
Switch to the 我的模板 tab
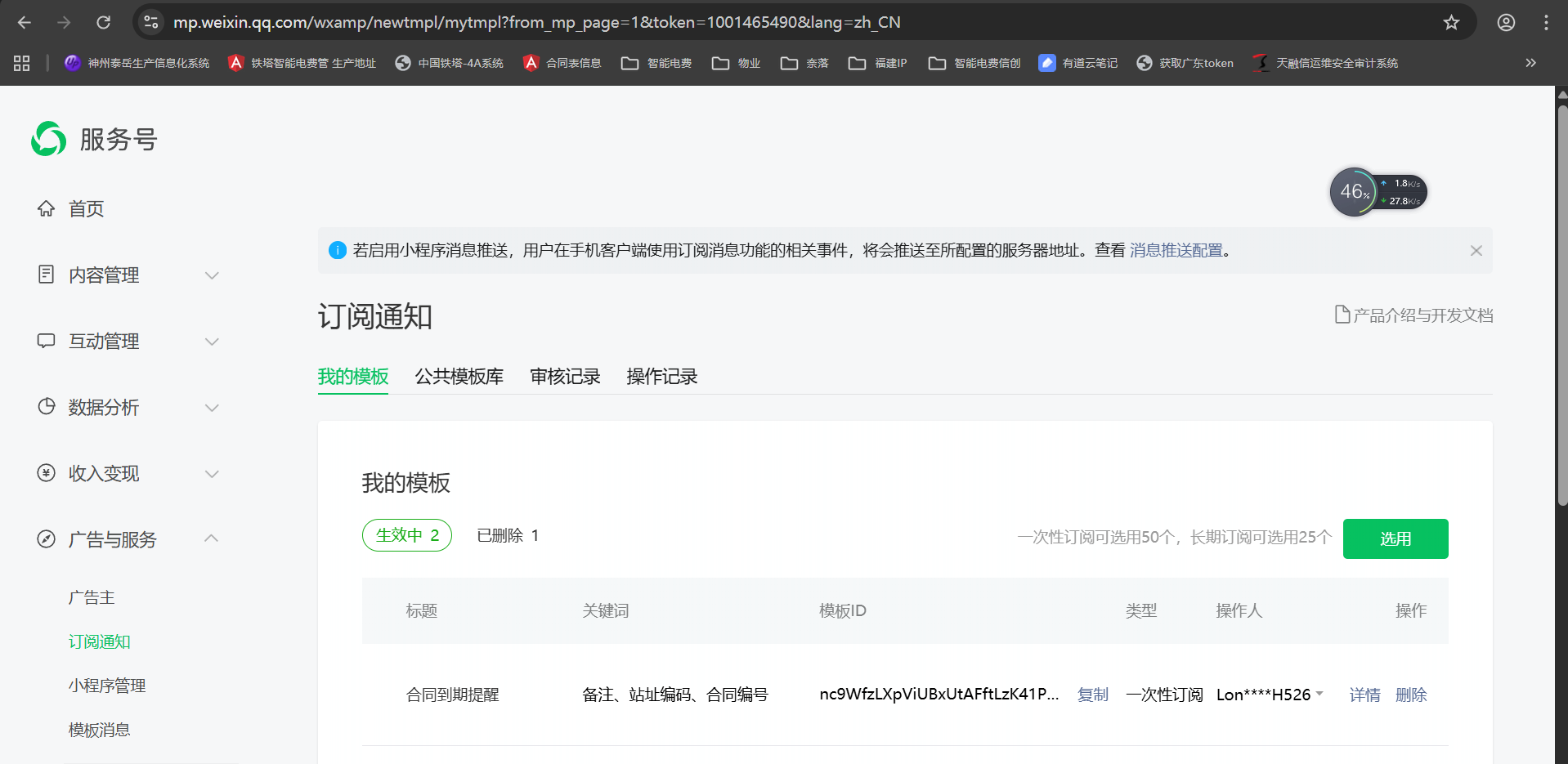click(353, 377)
